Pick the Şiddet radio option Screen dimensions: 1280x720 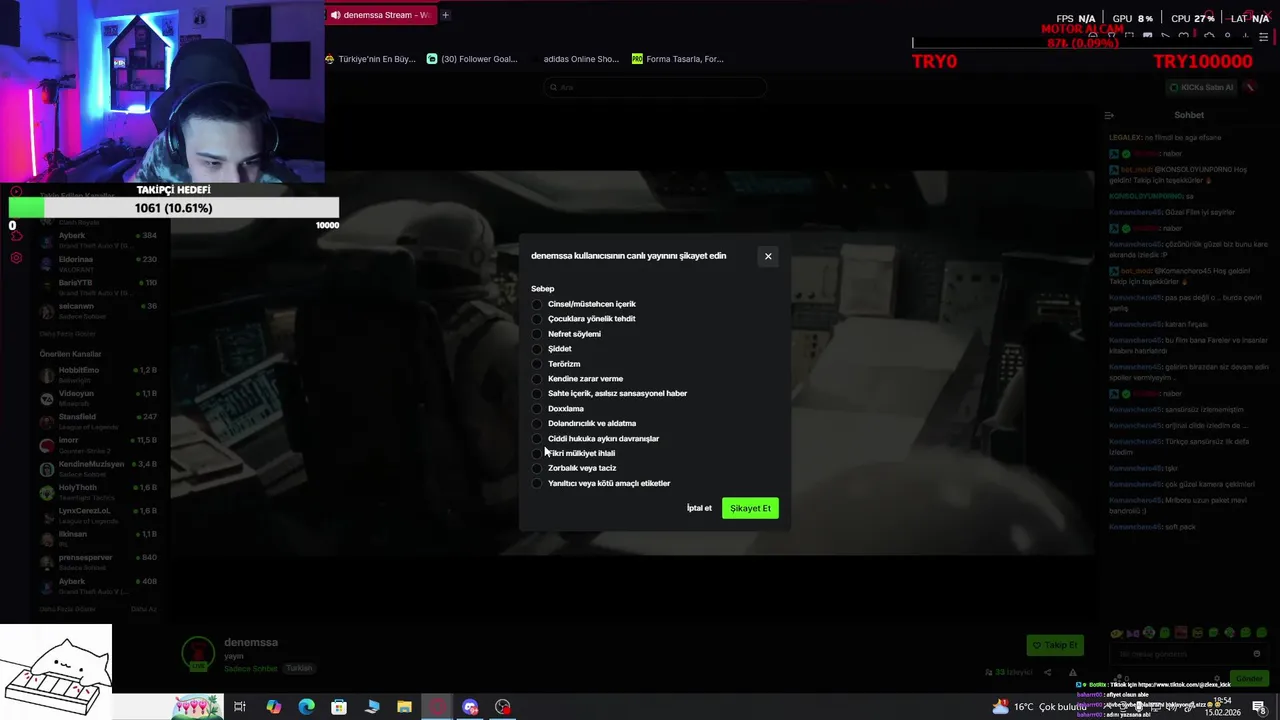coord(537,349)
